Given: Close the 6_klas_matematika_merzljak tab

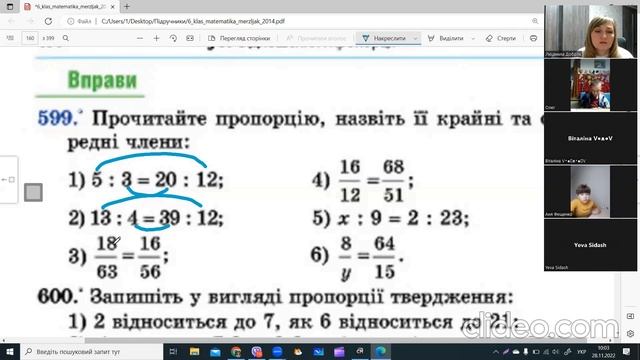Looking at the screenshot, I should tap(113, 7).
